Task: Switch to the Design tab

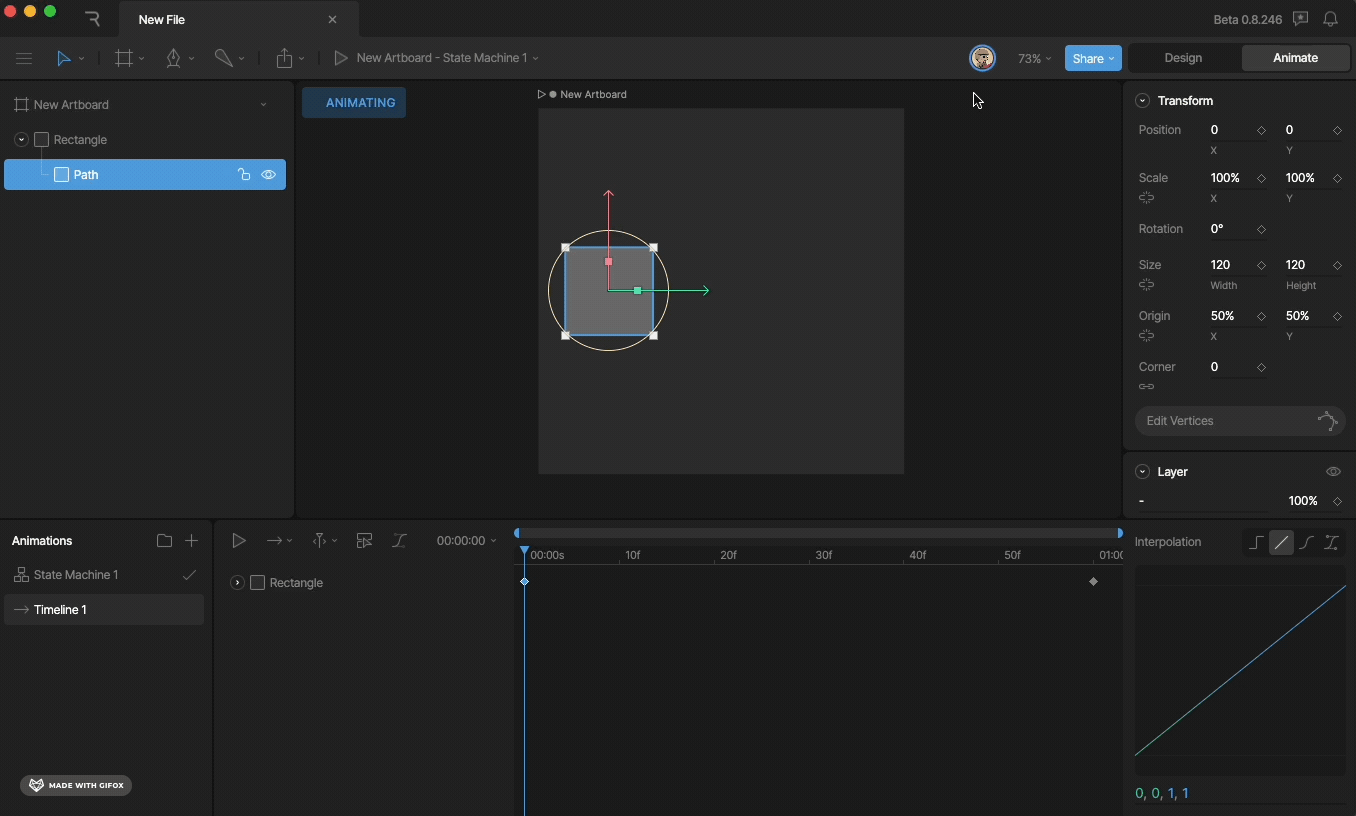Action: click(x=1183, y=58)
